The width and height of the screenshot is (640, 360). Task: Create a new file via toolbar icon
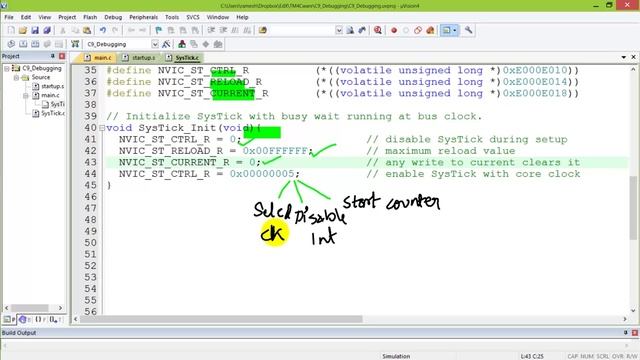tap(11, 30)
